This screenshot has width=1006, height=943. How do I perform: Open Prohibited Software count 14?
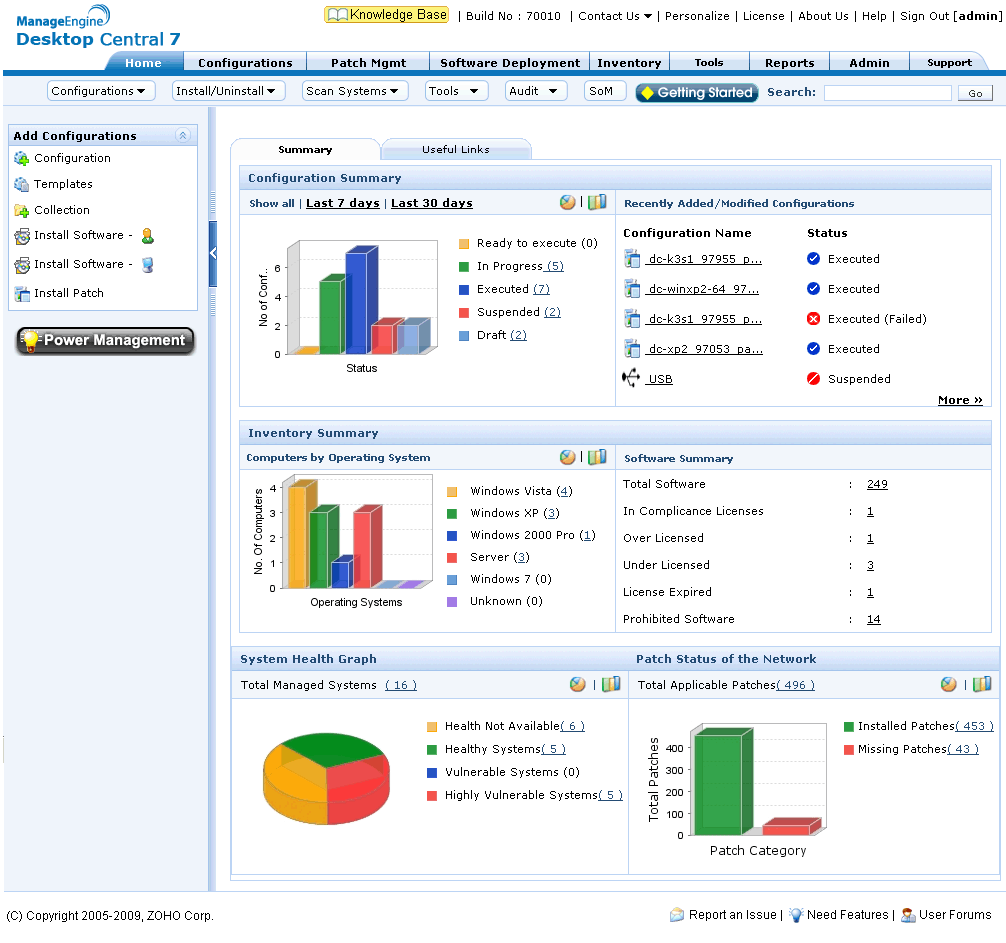tap(873, 619)
